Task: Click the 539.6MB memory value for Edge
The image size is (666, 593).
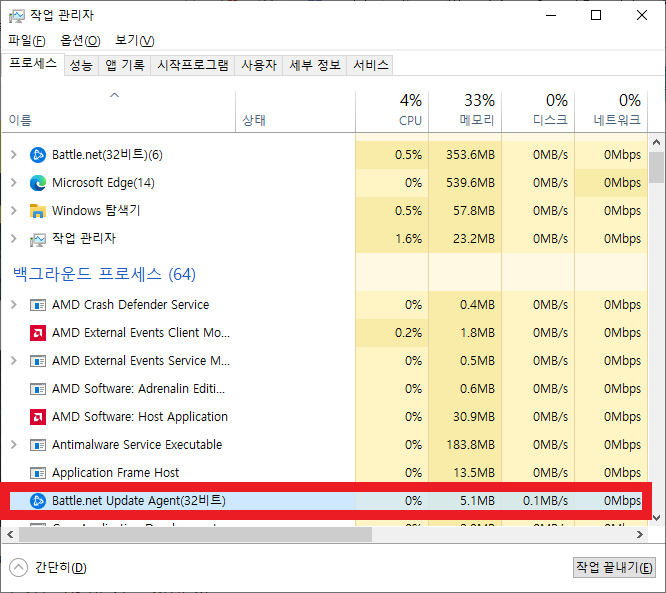Action: coord(470,183)
